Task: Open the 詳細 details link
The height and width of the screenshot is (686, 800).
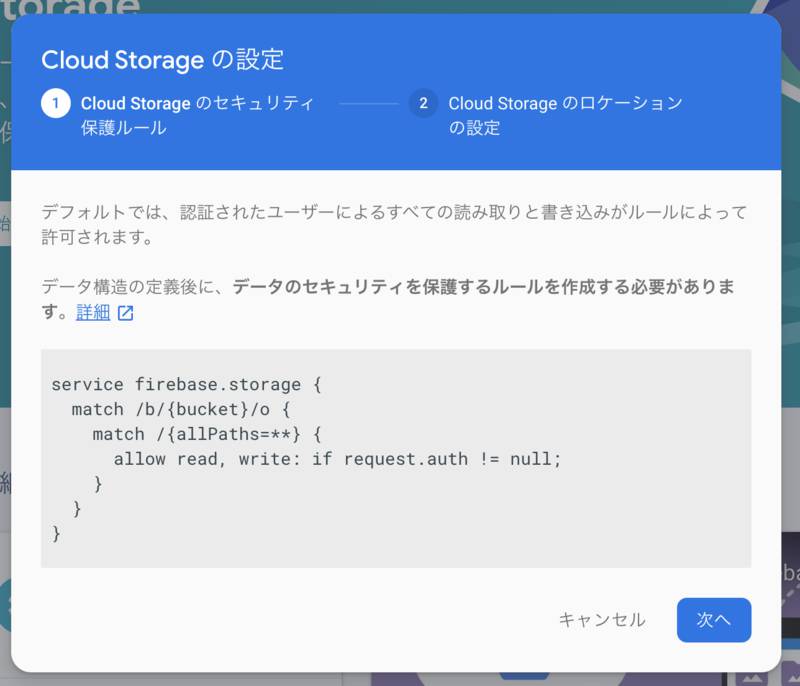Action: (x=93, y=312)
